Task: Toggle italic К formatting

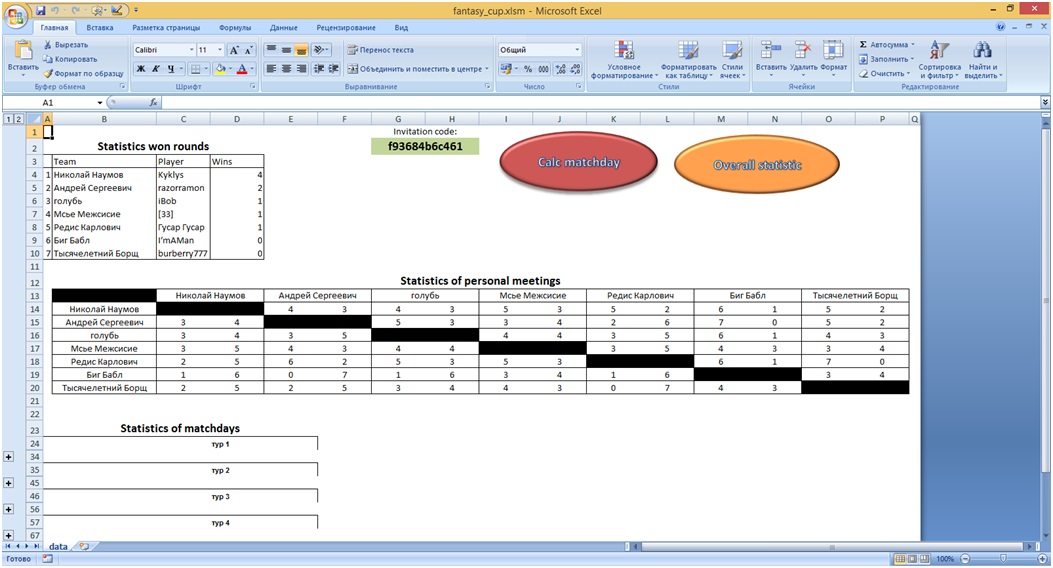Action: coord(156,68)
